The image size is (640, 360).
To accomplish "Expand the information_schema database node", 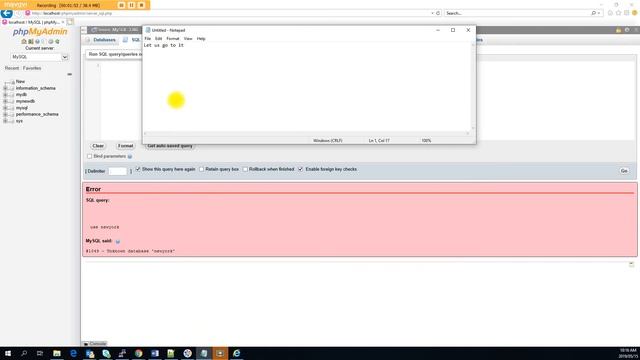I will 5,88.
